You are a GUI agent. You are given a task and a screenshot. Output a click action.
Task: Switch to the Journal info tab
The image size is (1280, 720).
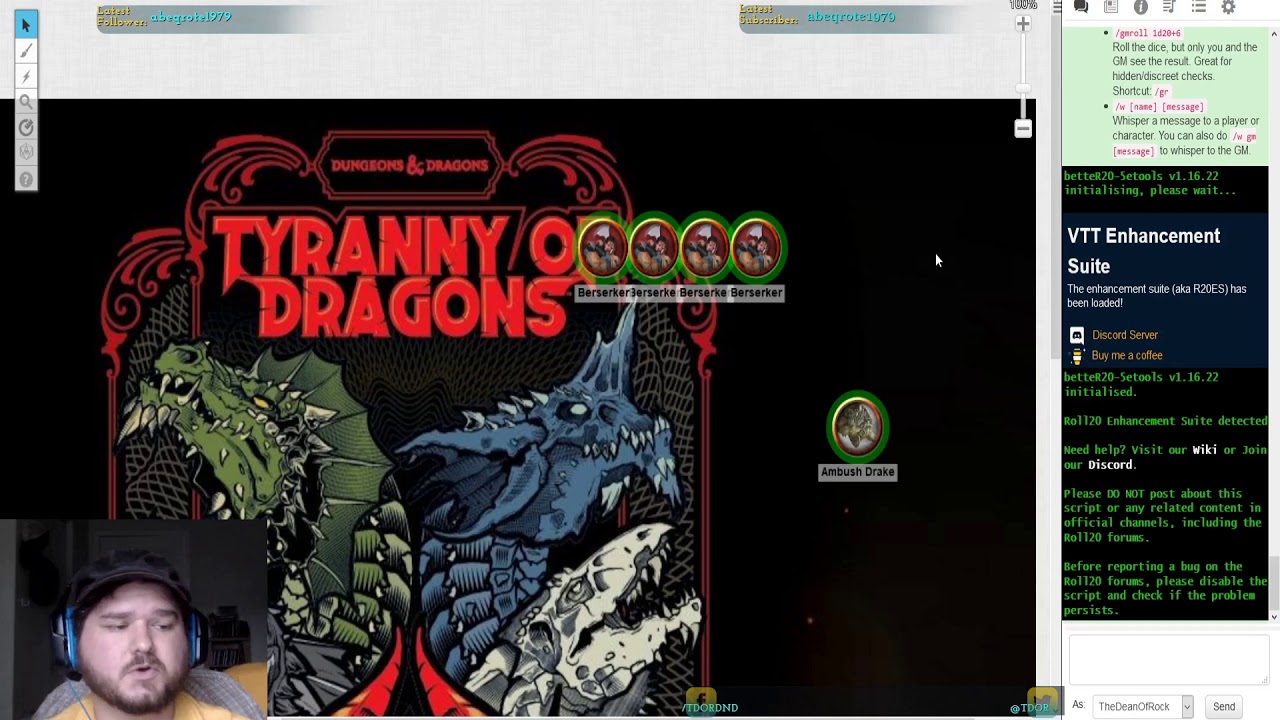pyautogui.click(x=1141, y=7)
